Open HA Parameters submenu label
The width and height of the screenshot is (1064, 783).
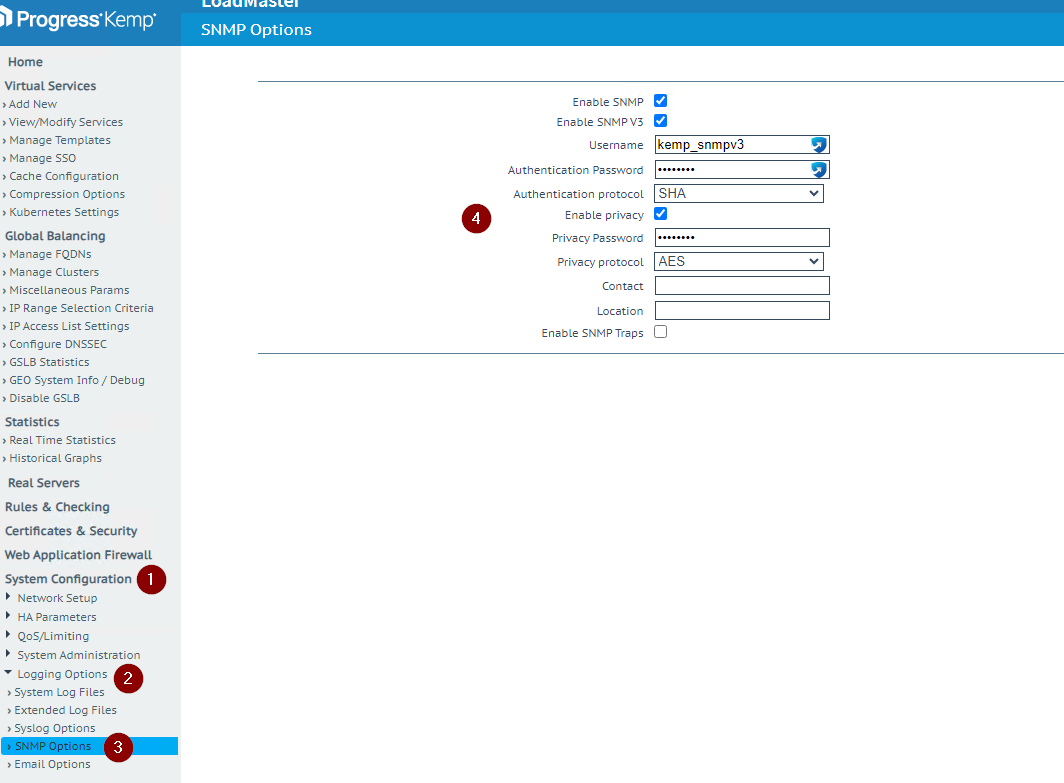tap(57, 617)
